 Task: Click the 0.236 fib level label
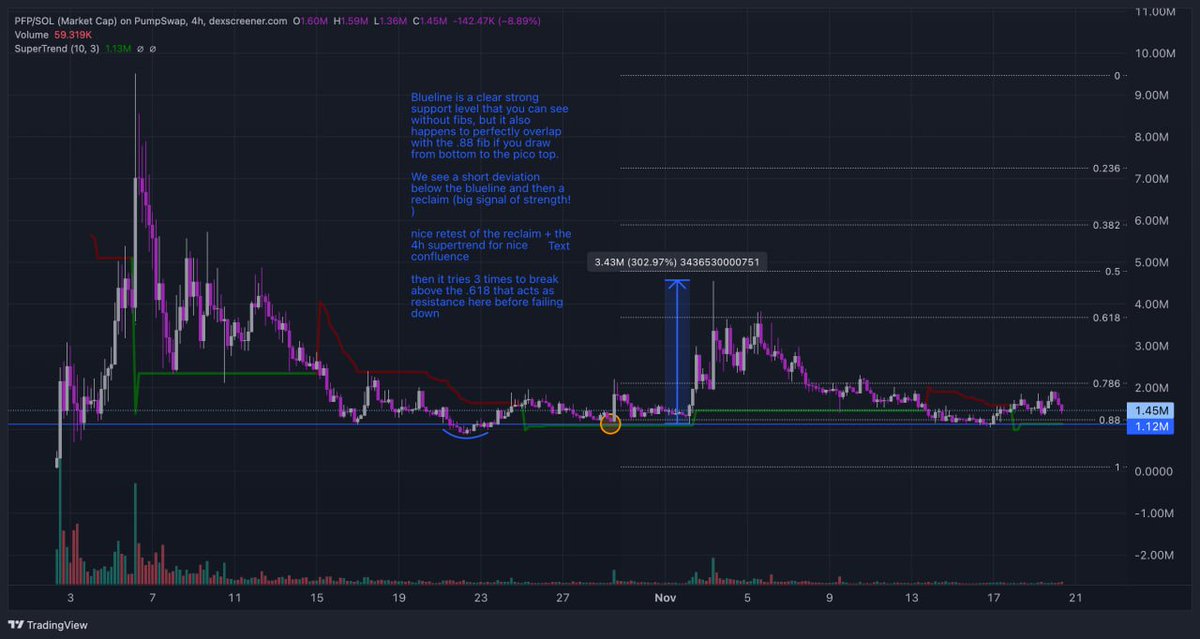[x=1105, y=168]
